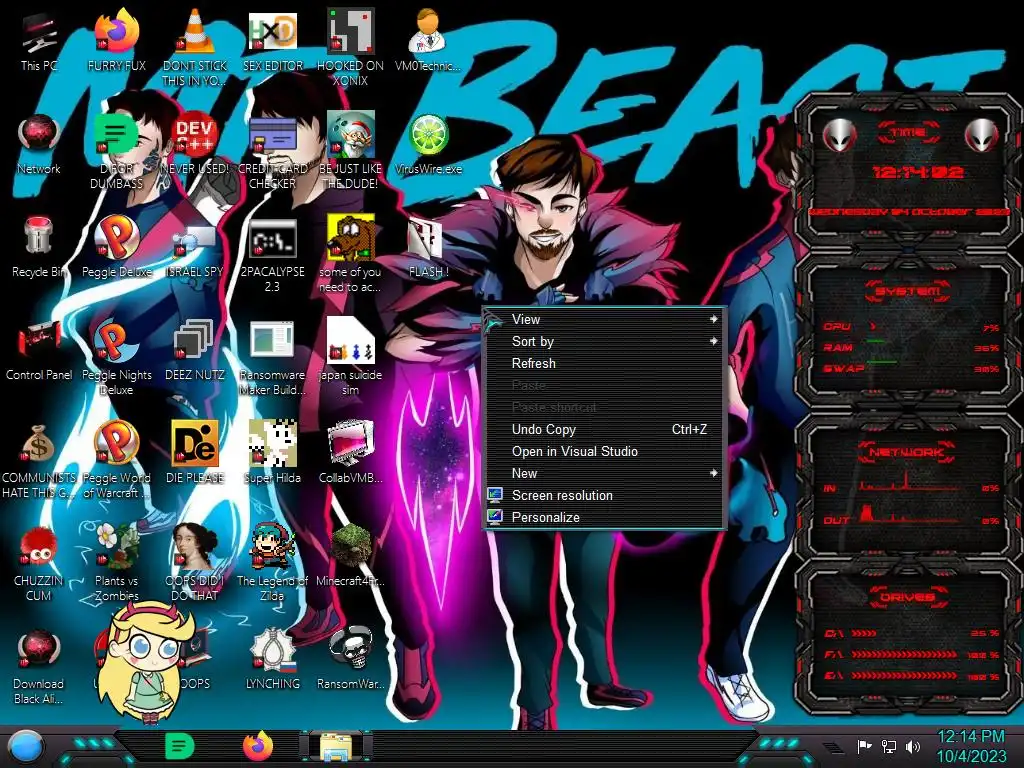Open the Sort by submenu arrow
1024x768 pixels.
(714, 342)
